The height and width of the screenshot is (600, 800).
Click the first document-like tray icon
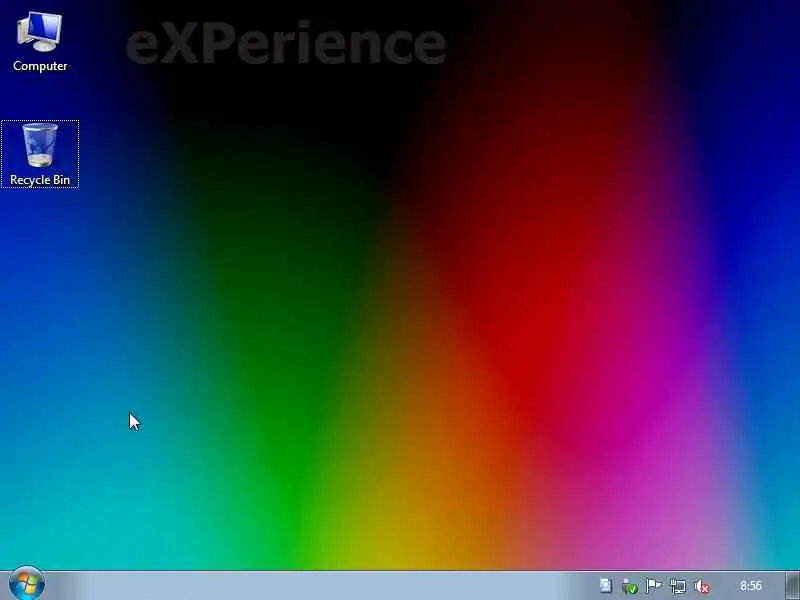coord(606,586)
